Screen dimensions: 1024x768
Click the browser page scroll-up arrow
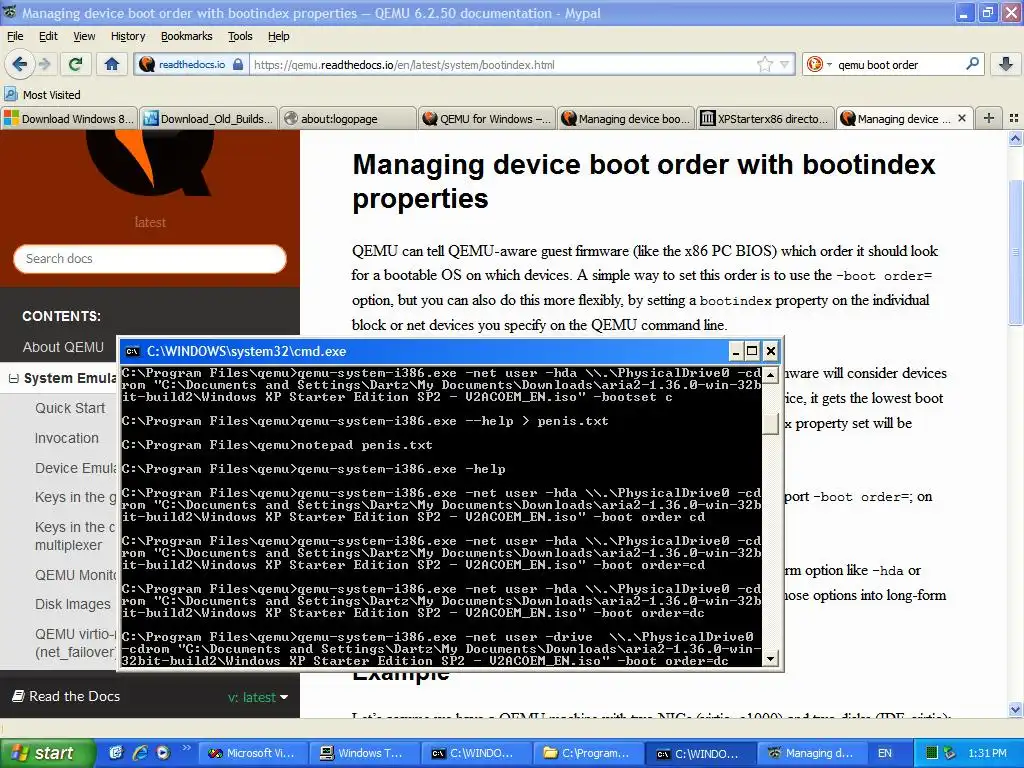point(1015,138)
